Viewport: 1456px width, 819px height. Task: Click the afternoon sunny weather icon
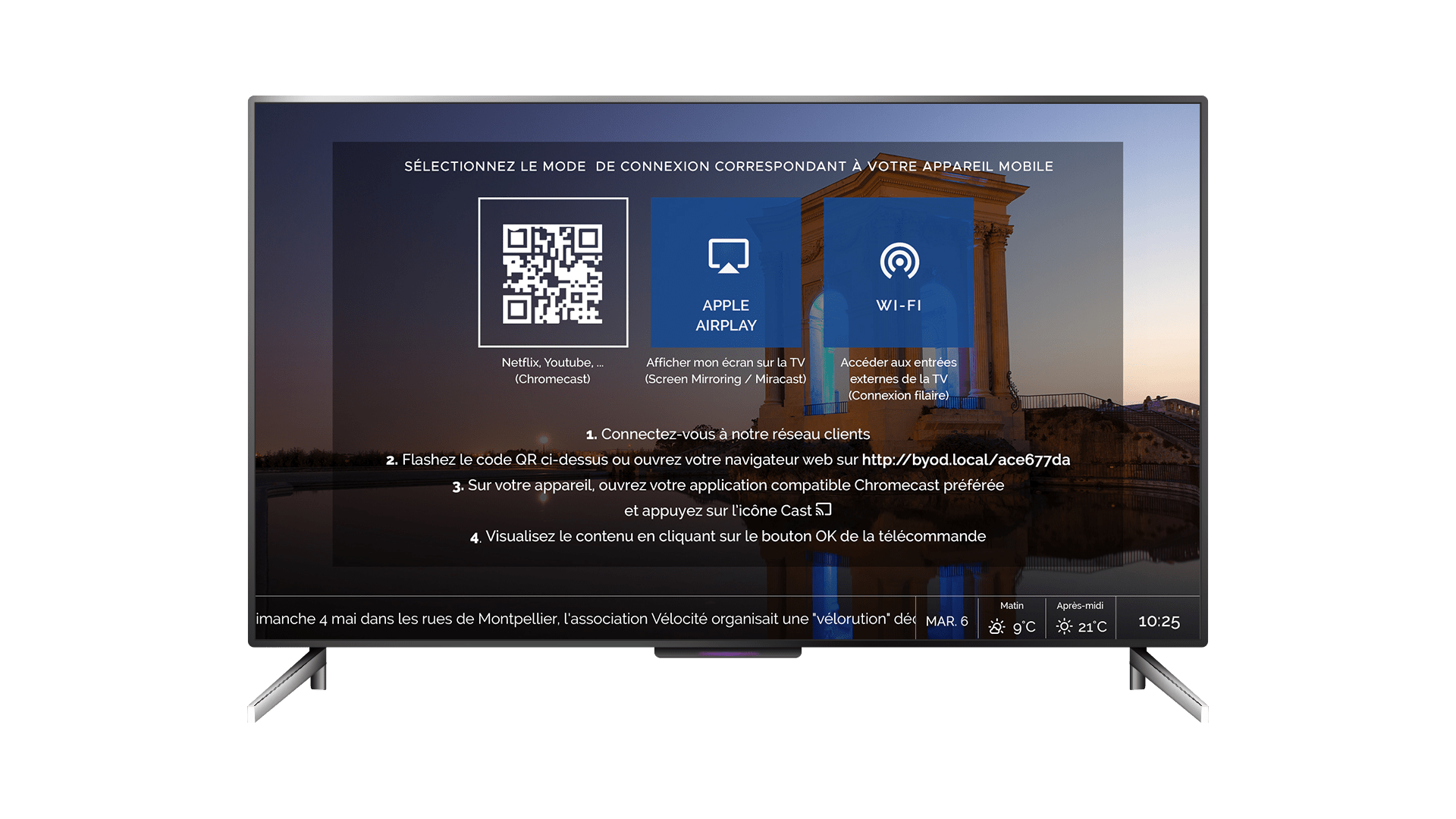point(1065,626)
